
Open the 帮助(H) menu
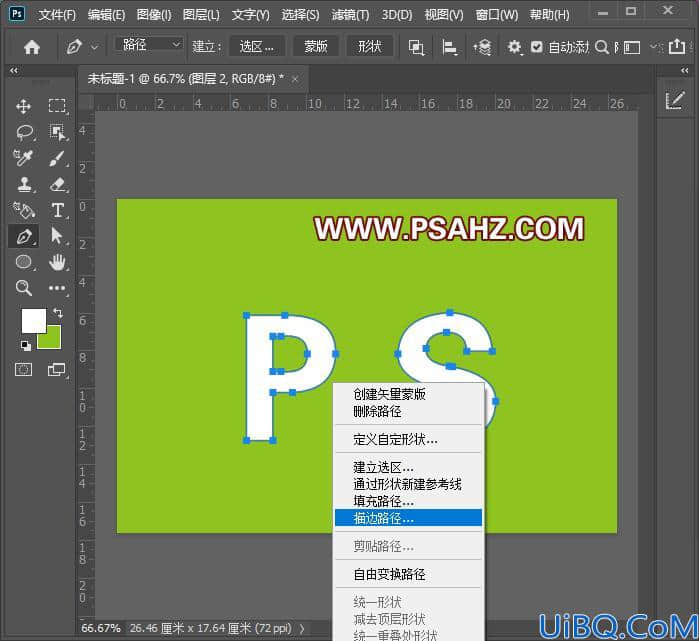pyautogui.click(x=549, y=15)
